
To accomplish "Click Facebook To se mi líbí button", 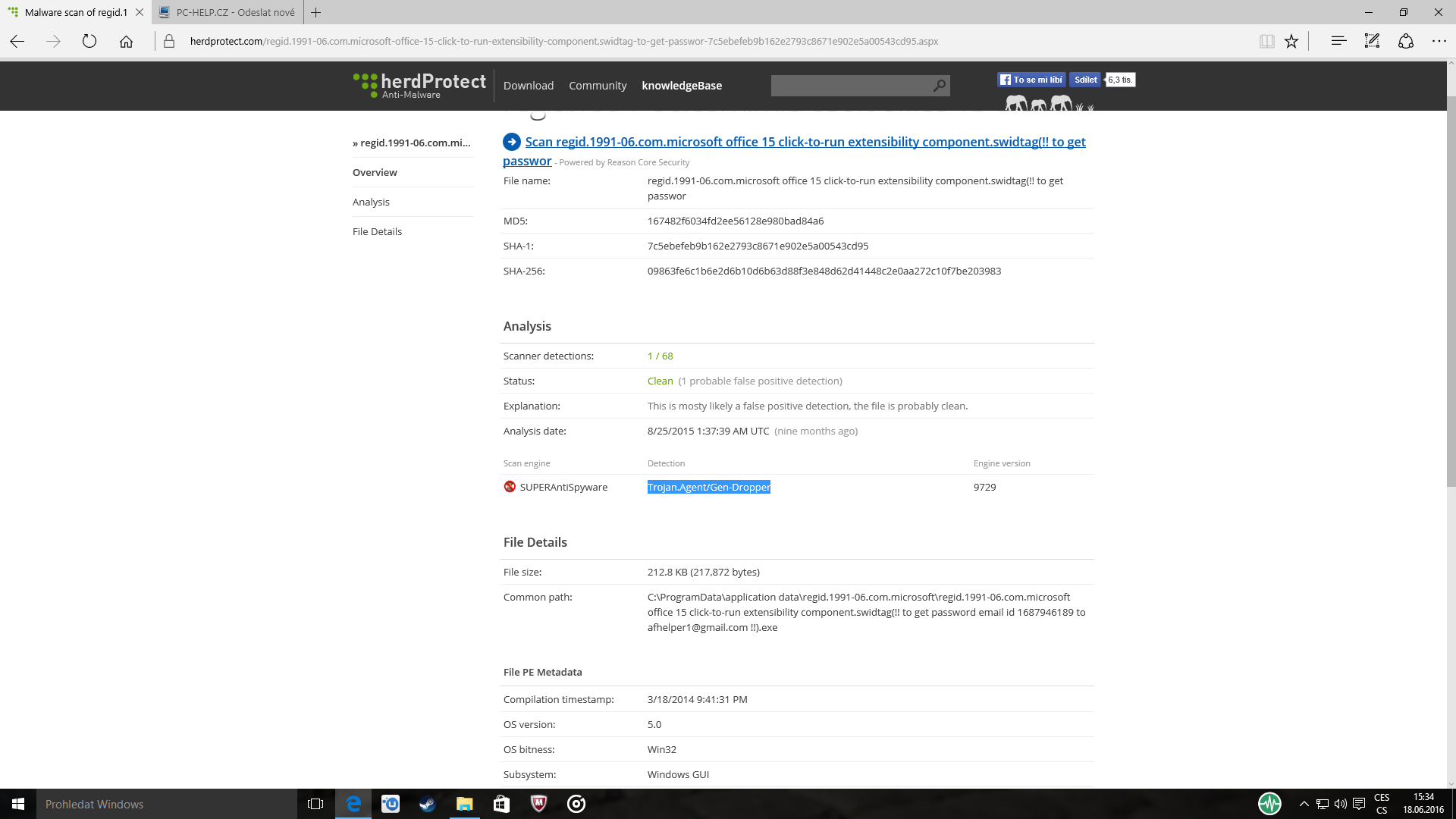I will (1031, 80).
